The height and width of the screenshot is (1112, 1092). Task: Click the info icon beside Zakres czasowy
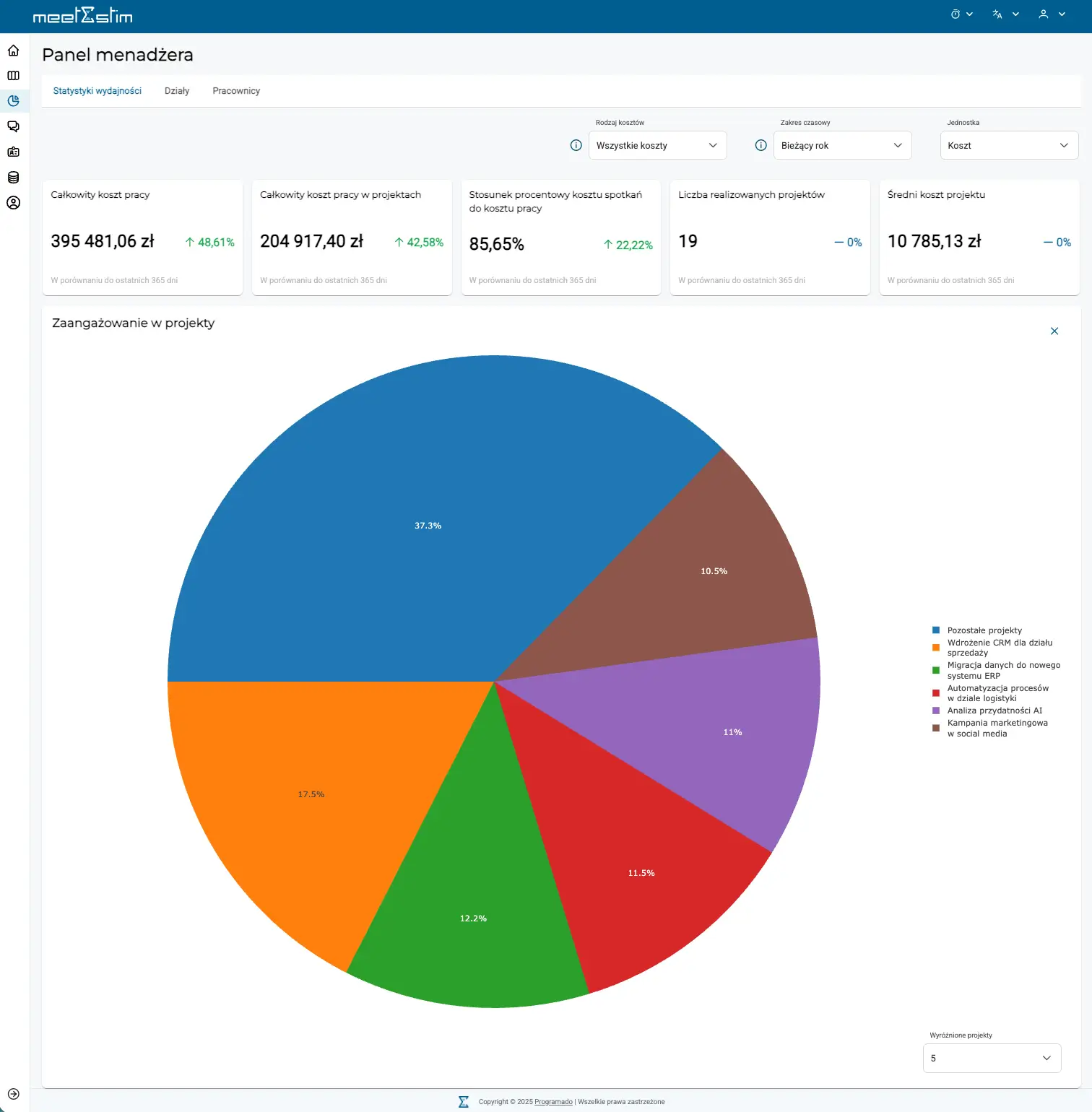[x=760, y=145]
